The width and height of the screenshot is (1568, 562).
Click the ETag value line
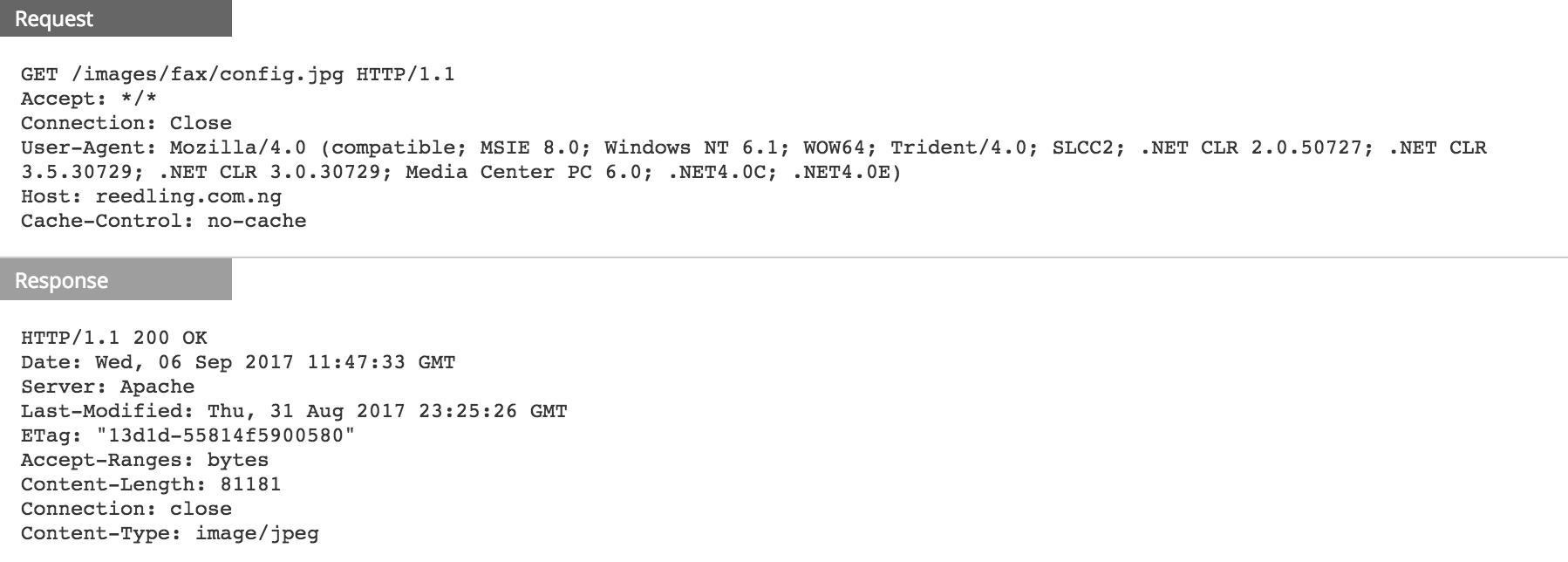point(187,435)
